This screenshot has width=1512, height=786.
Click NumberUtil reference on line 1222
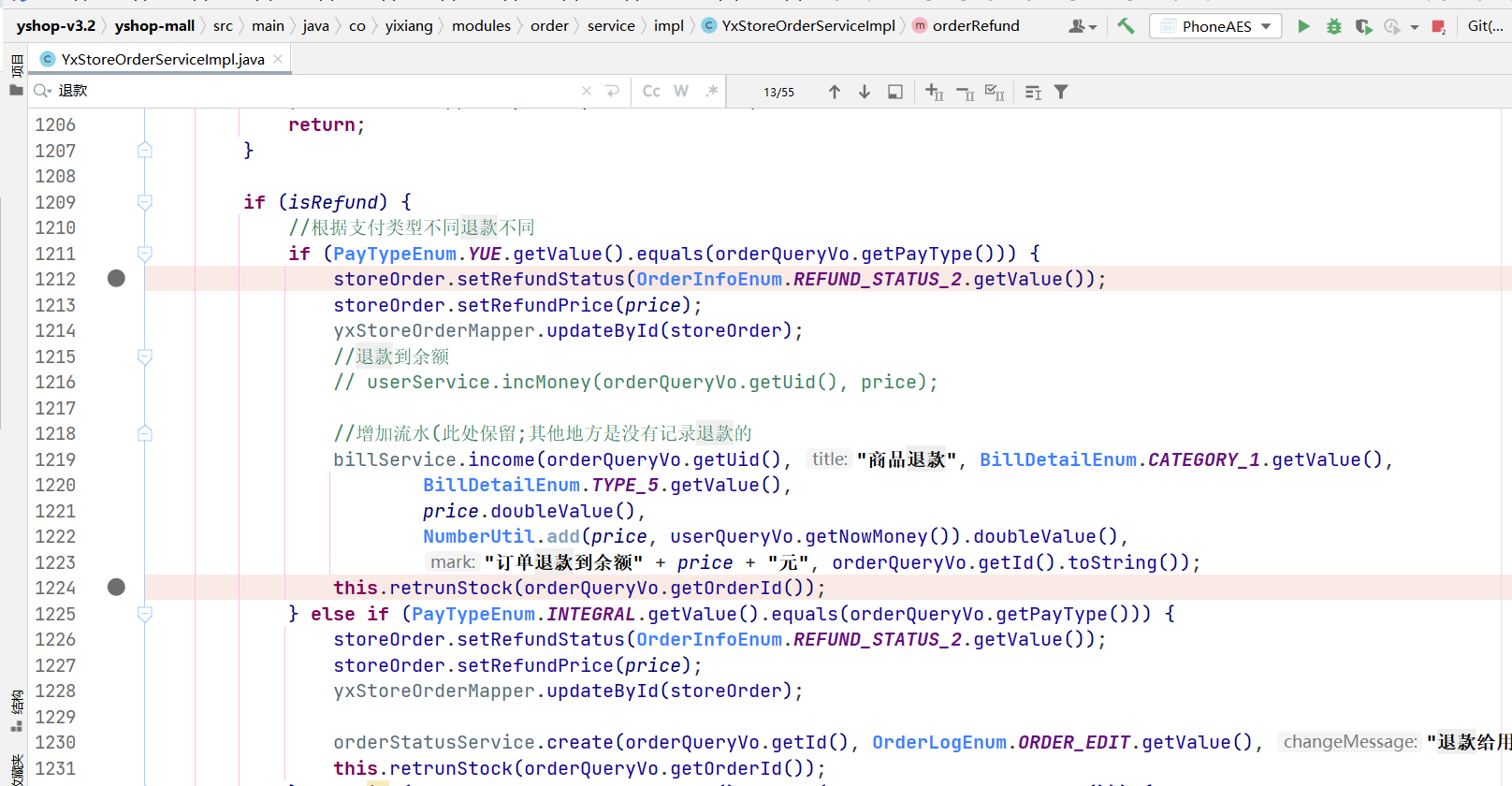(479, 536)
